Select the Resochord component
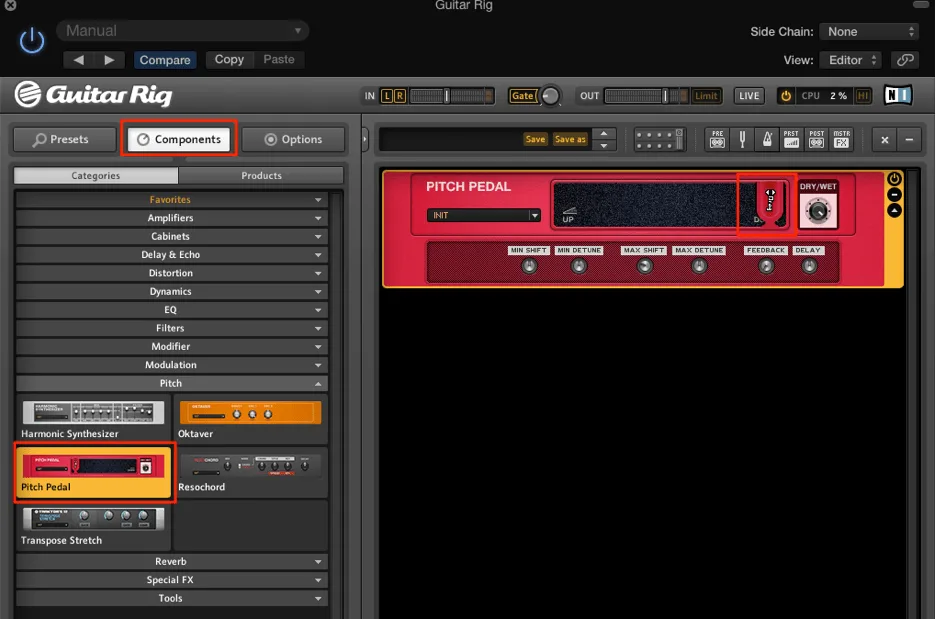936x619 pixels. [251, 473]
